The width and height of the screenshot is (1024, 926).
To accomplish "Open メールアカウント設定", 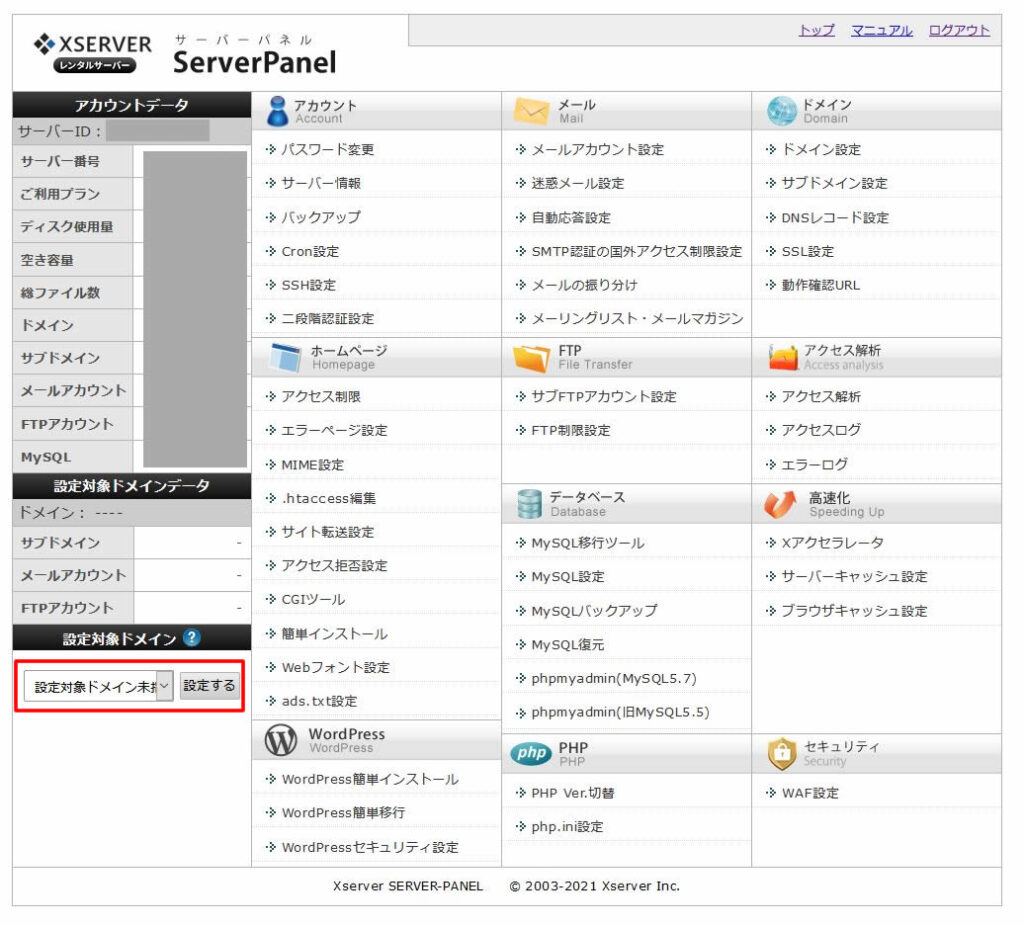I will [x=598, y=150].
